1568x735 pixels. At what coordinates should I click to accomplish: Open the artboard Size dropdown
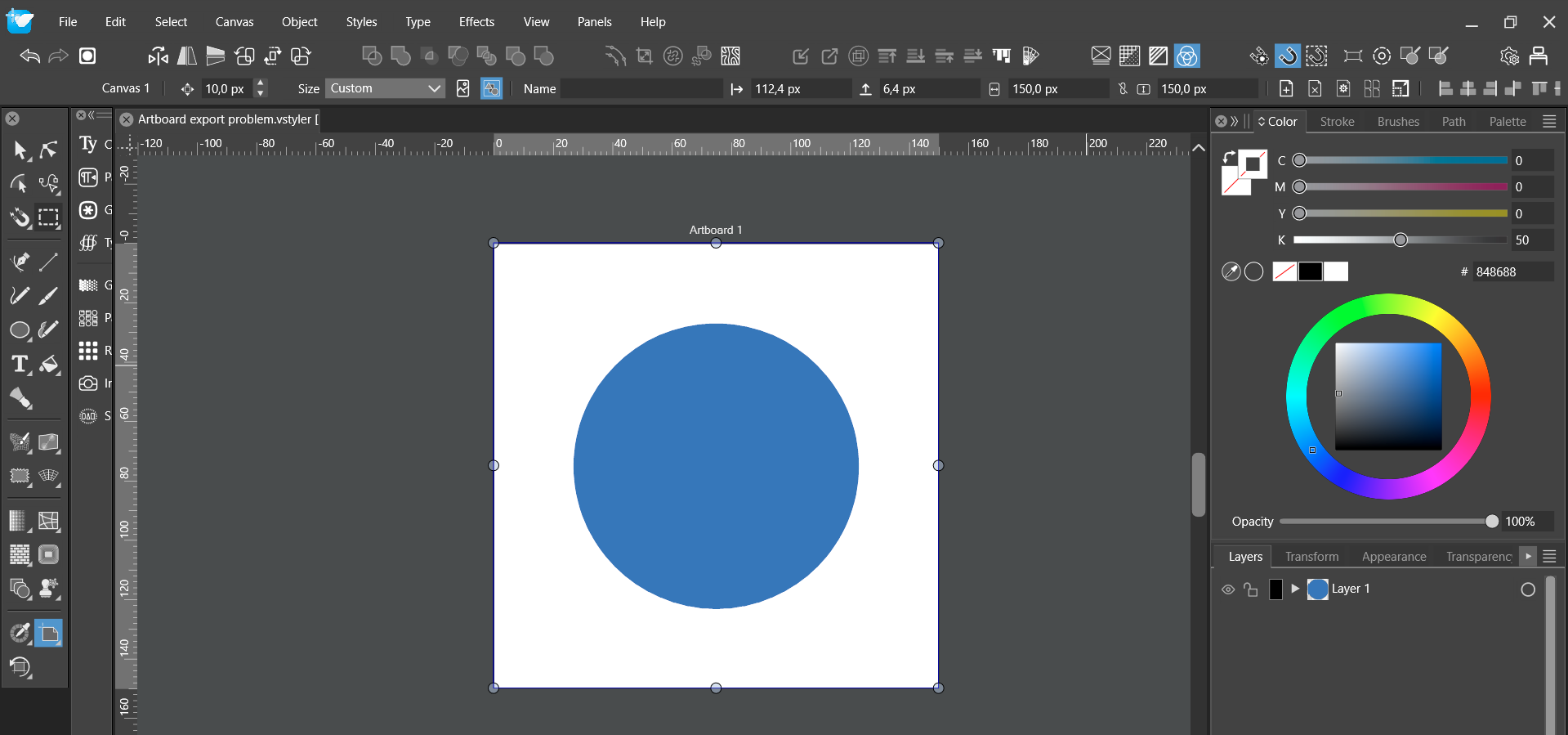click(385, 88)
